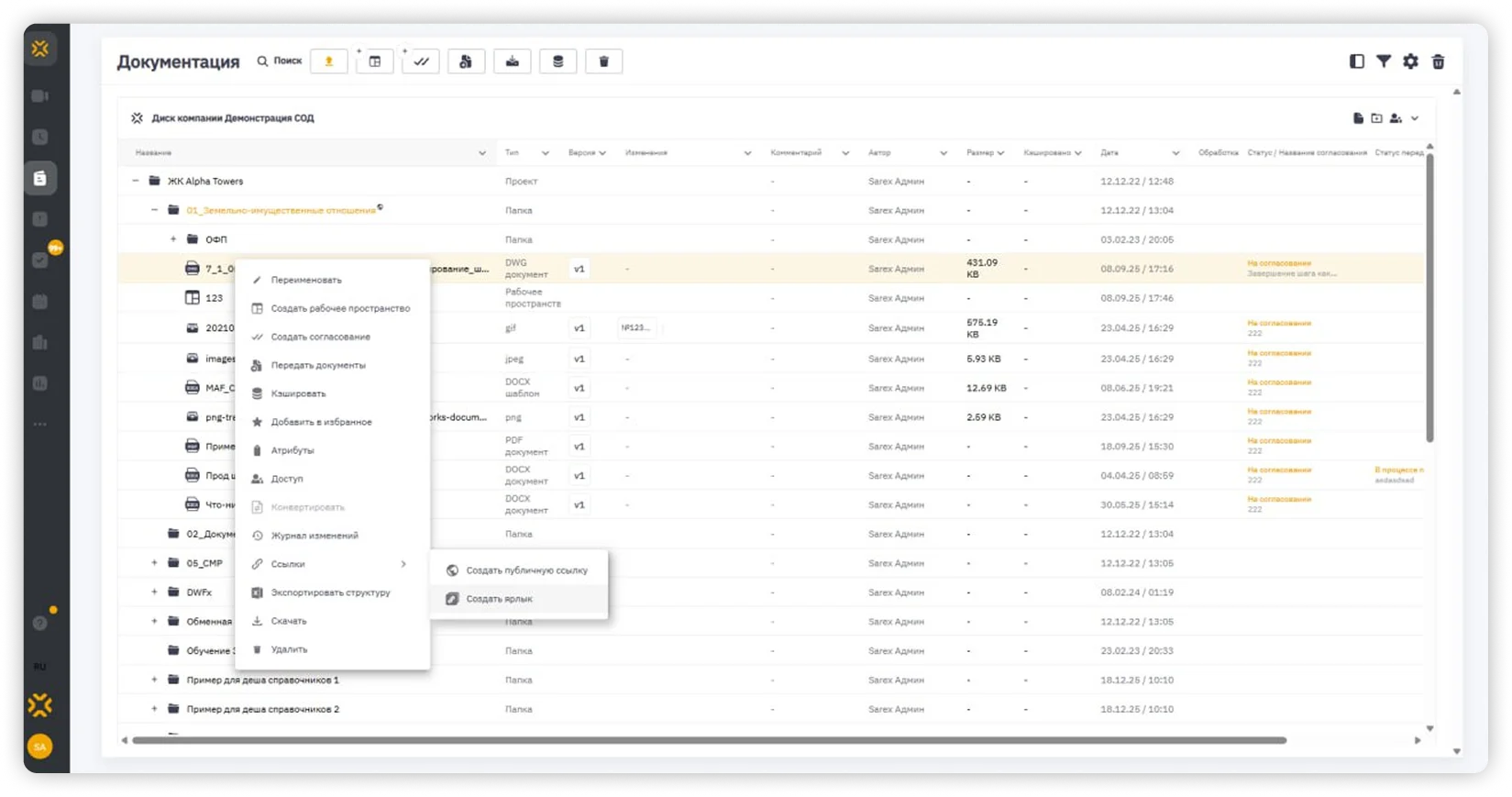The height and width of the screenshot is (797, 1512).
Task: Click the cache database icon in toolbar
Action: click(557, 61)
